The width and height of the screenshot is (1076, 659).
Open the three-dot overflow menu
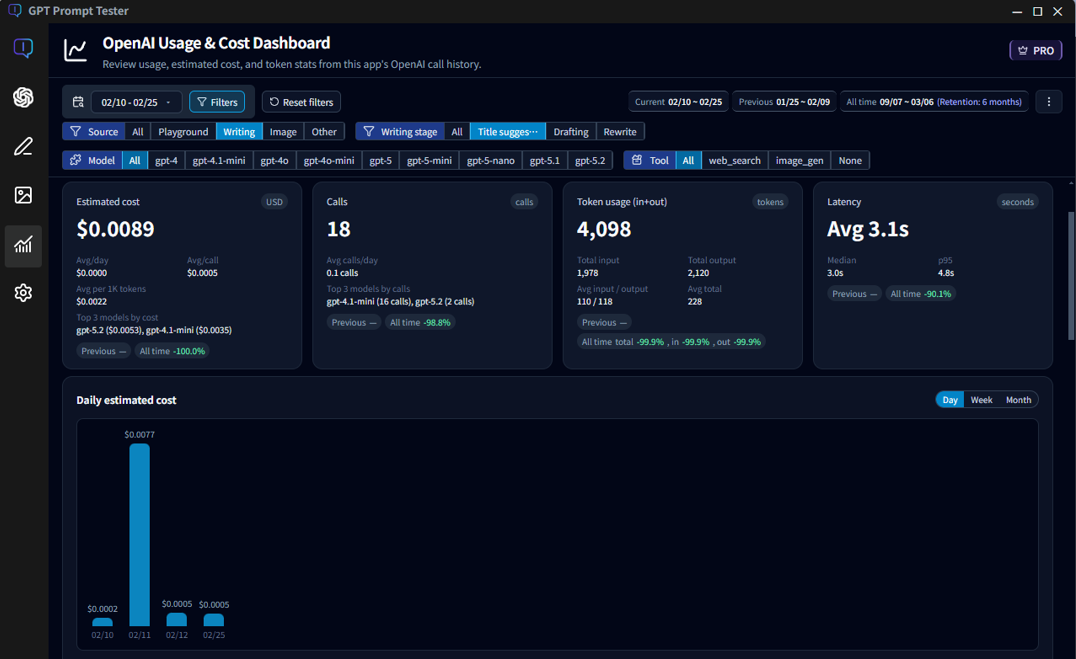pos(1048,101)
